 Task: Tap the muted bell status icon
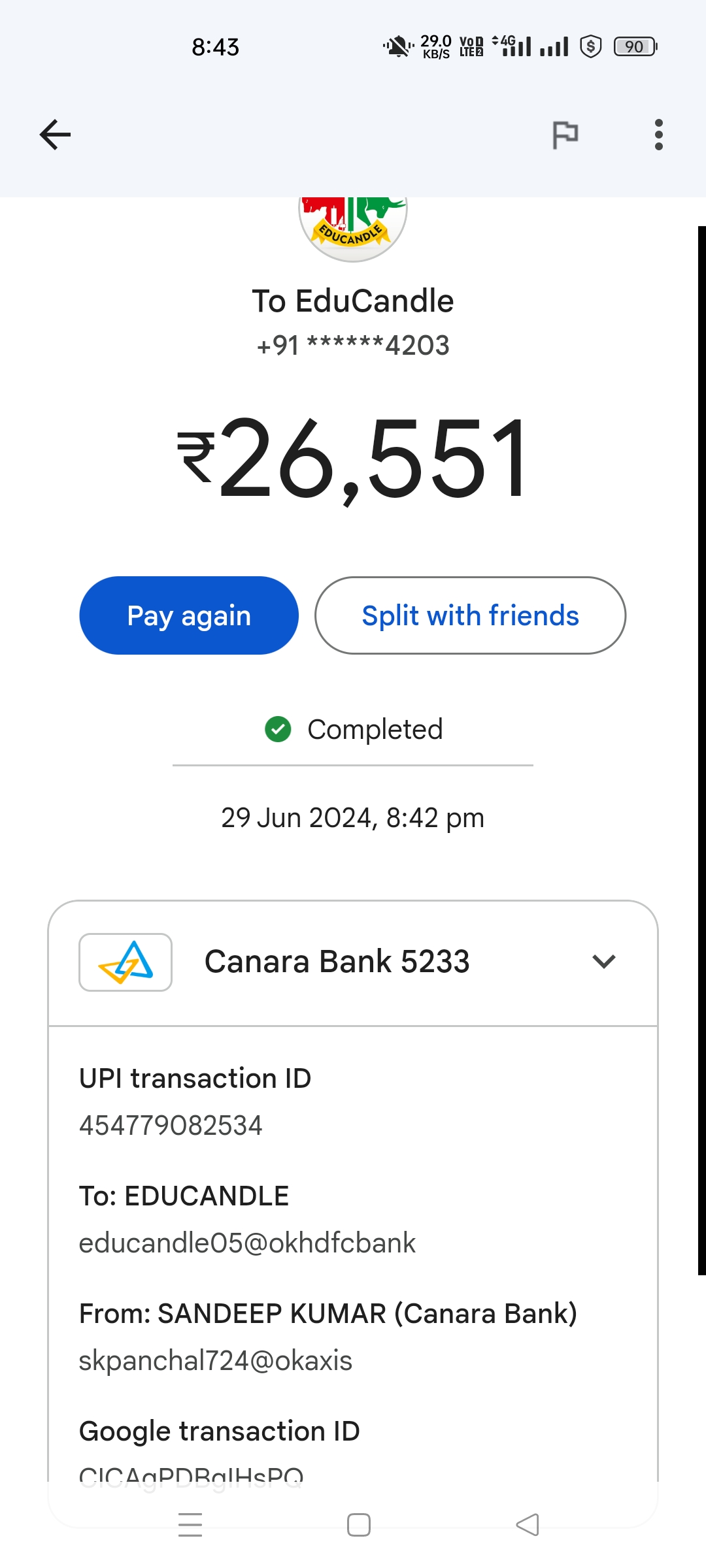[x=397, y=47]
